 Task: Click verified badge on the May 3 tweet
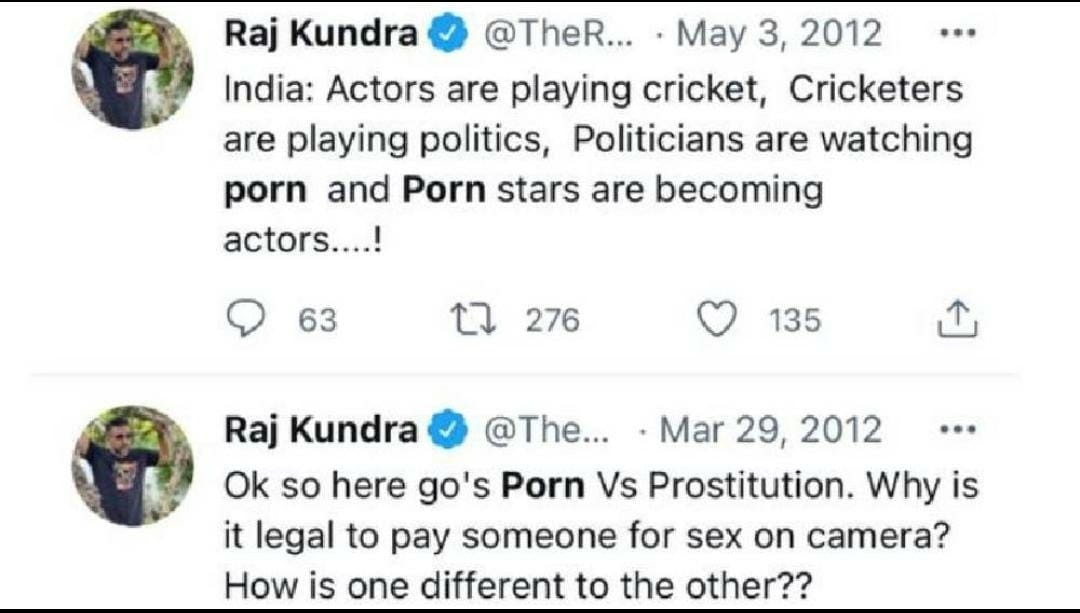[x=446, y=35]
